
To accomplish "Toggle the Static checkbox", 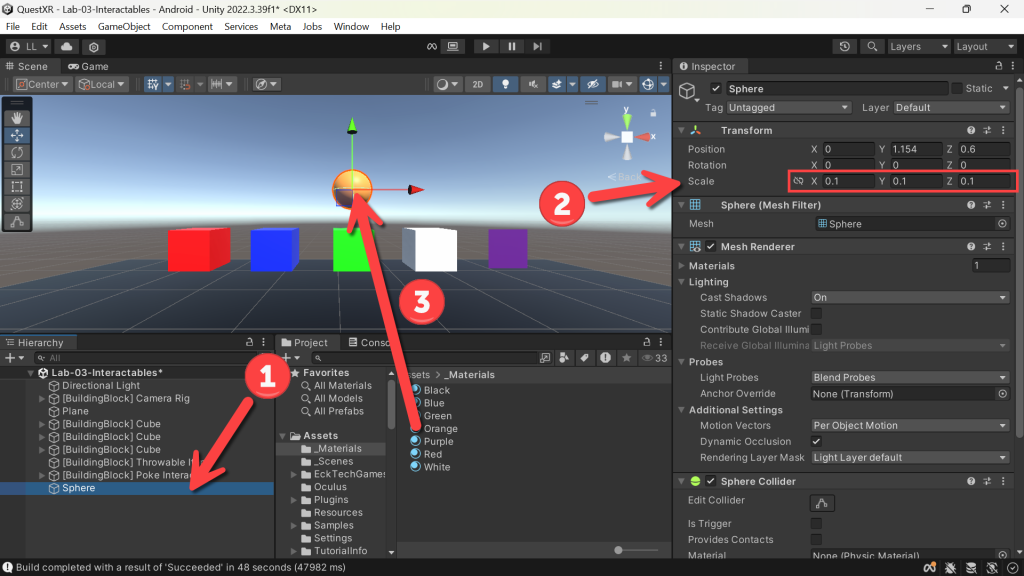I will coord(957,88).
